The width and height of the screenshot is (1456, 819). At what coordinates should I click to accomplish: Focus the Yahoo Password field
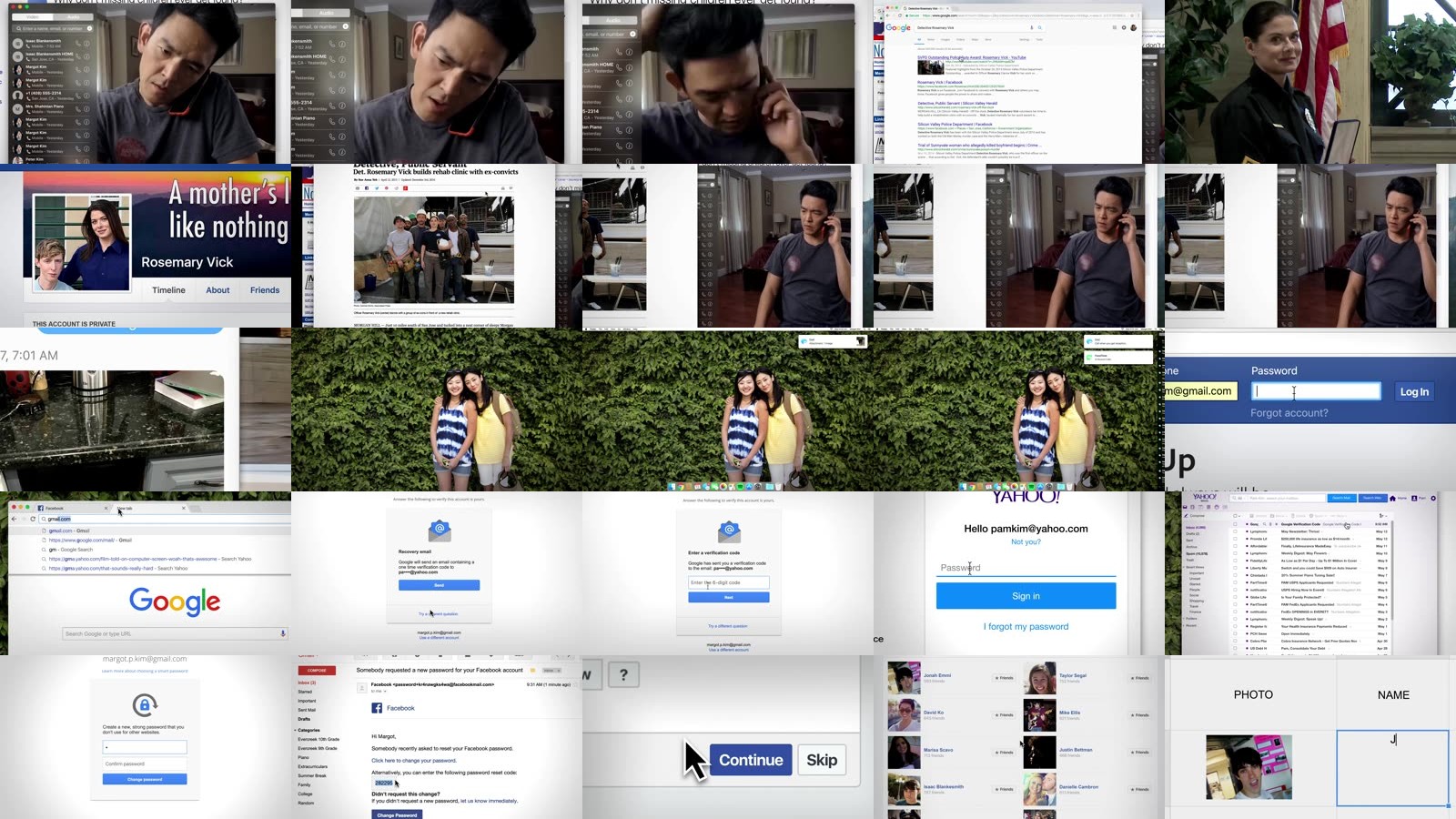point(1026,568)
